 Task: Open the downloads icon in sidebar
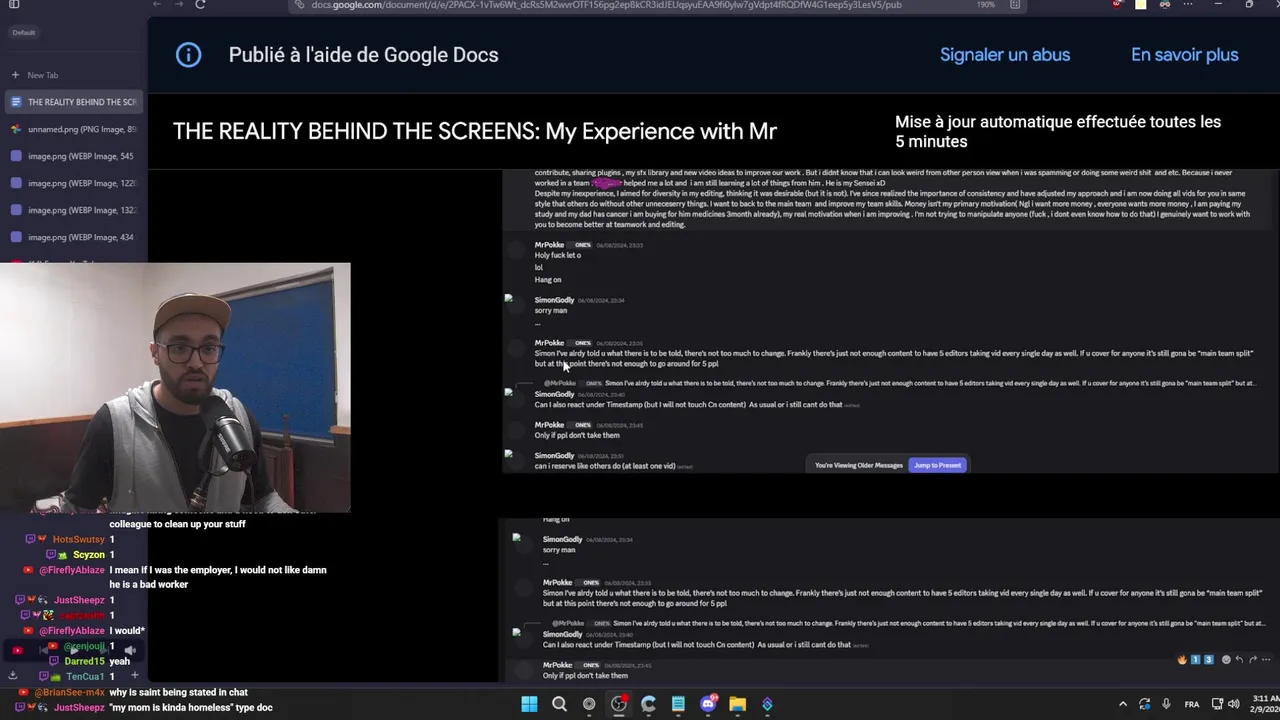click(x=13, y=675)
